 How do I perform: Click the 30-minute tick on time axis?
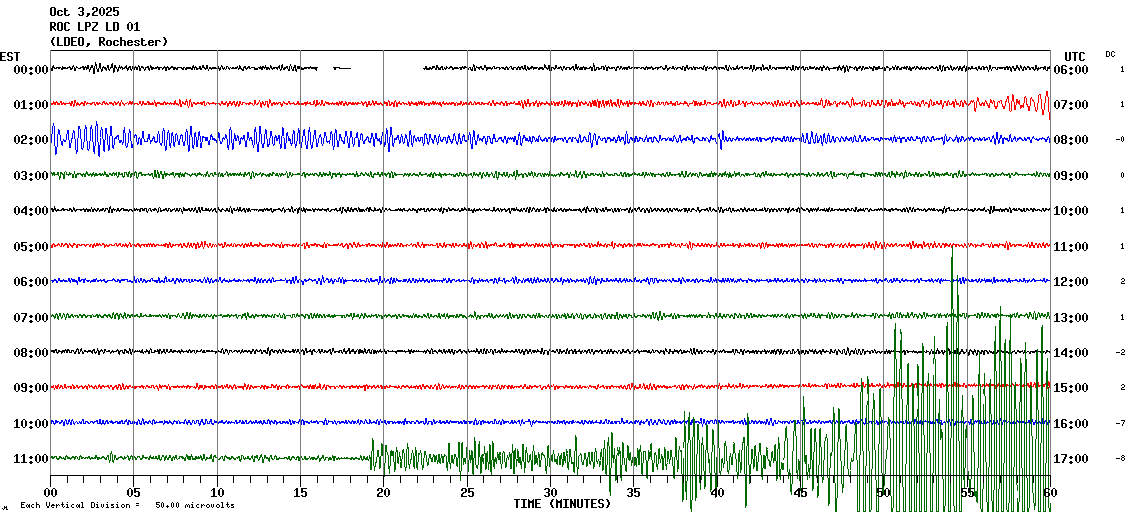tap(550, 493)
